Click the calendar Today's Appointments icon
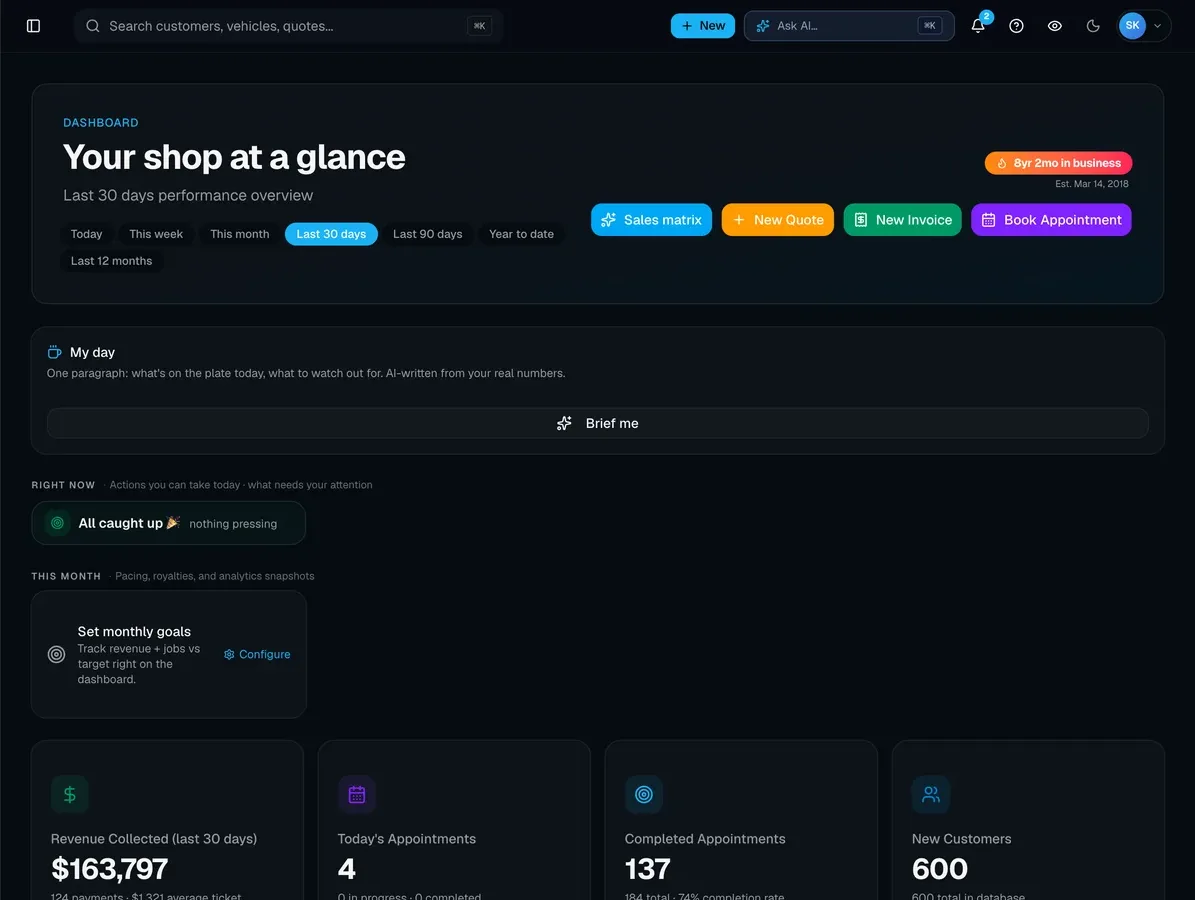The image size is (1195, 900). pos(357,795)
